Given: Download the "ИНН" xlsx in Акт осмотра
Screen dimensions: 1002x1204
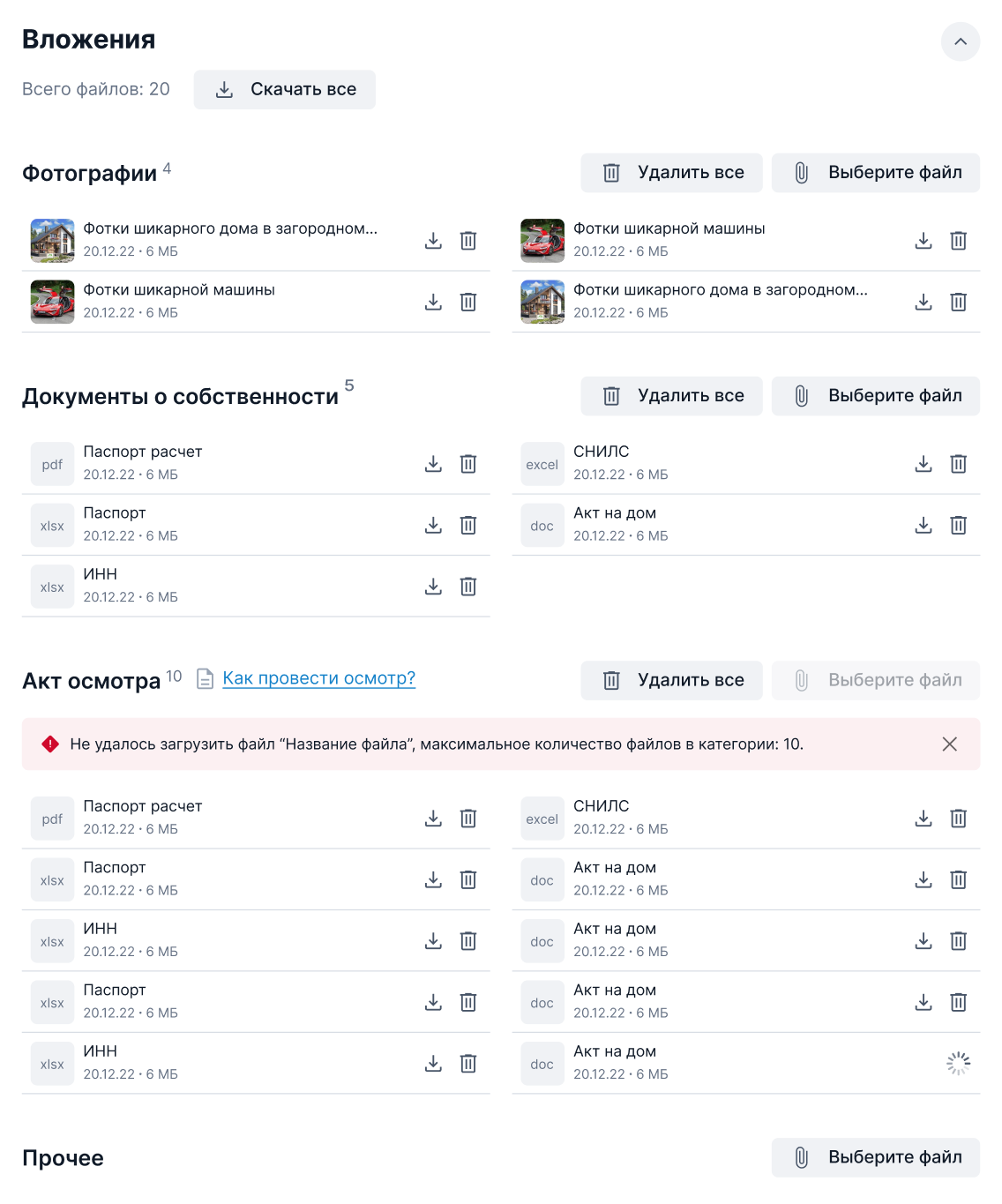Looking at the screenshot, I should pos(433,940).
